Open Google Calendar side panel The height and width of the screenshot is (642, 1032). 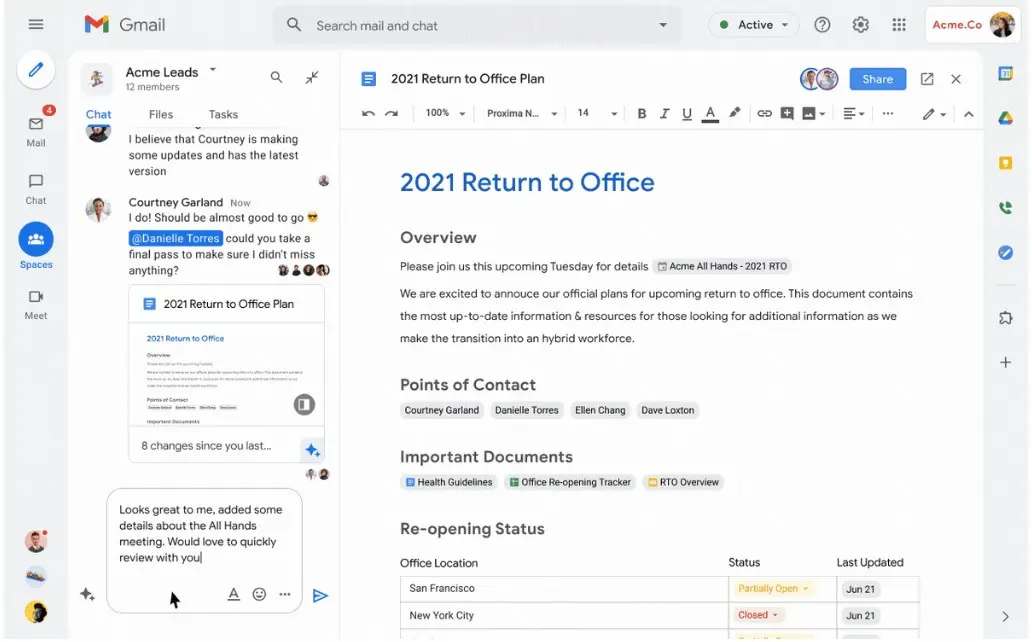[x=1005, y=74]
